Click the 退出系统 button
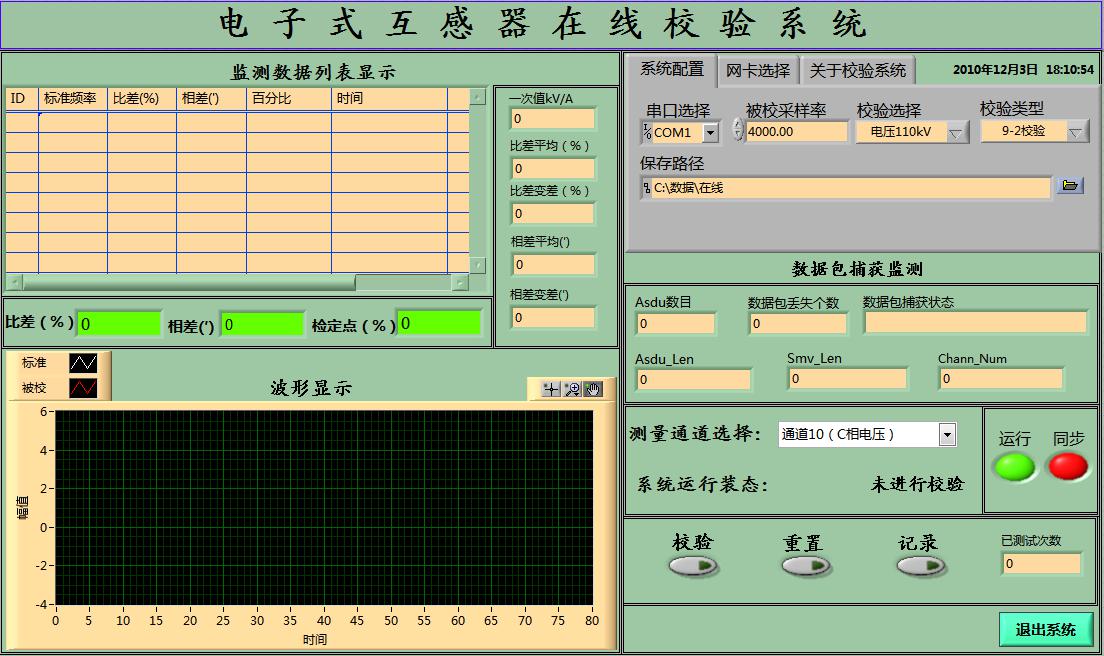This screenshot has width=1104, height=656. click(1046, 630)
